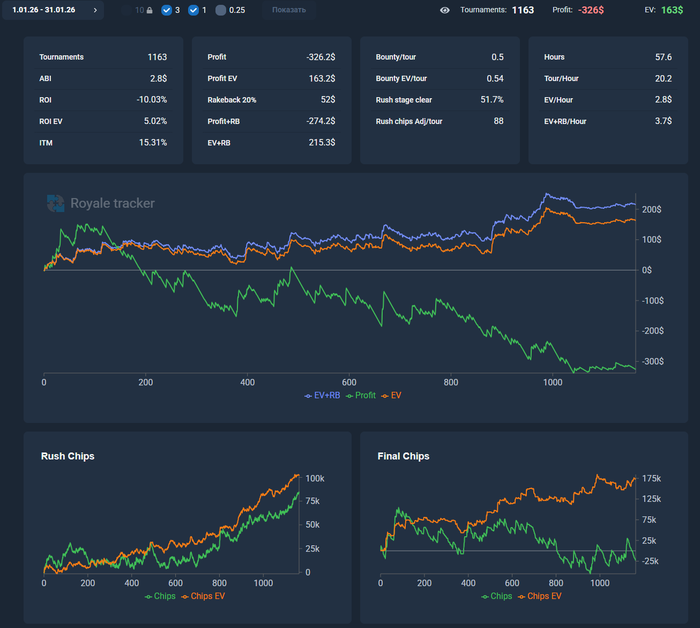Expand the date range chevron arrow
Viewport: 700px width, 628px height.
95,10
